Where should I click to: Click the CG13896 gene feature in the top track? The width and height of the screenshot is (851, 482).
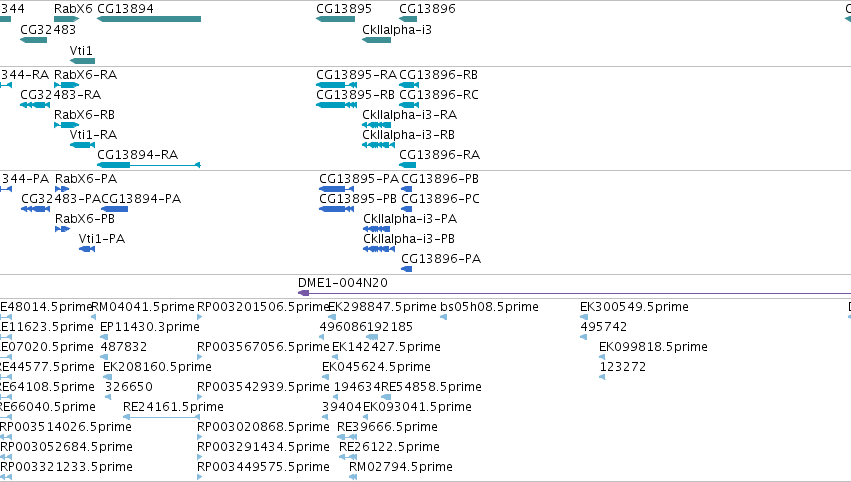point(408,19)
